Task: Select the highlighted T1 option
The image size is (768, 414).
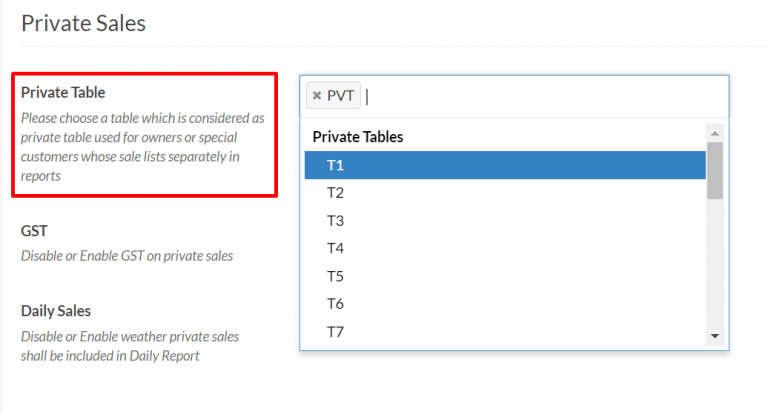Action: [505, 165]
